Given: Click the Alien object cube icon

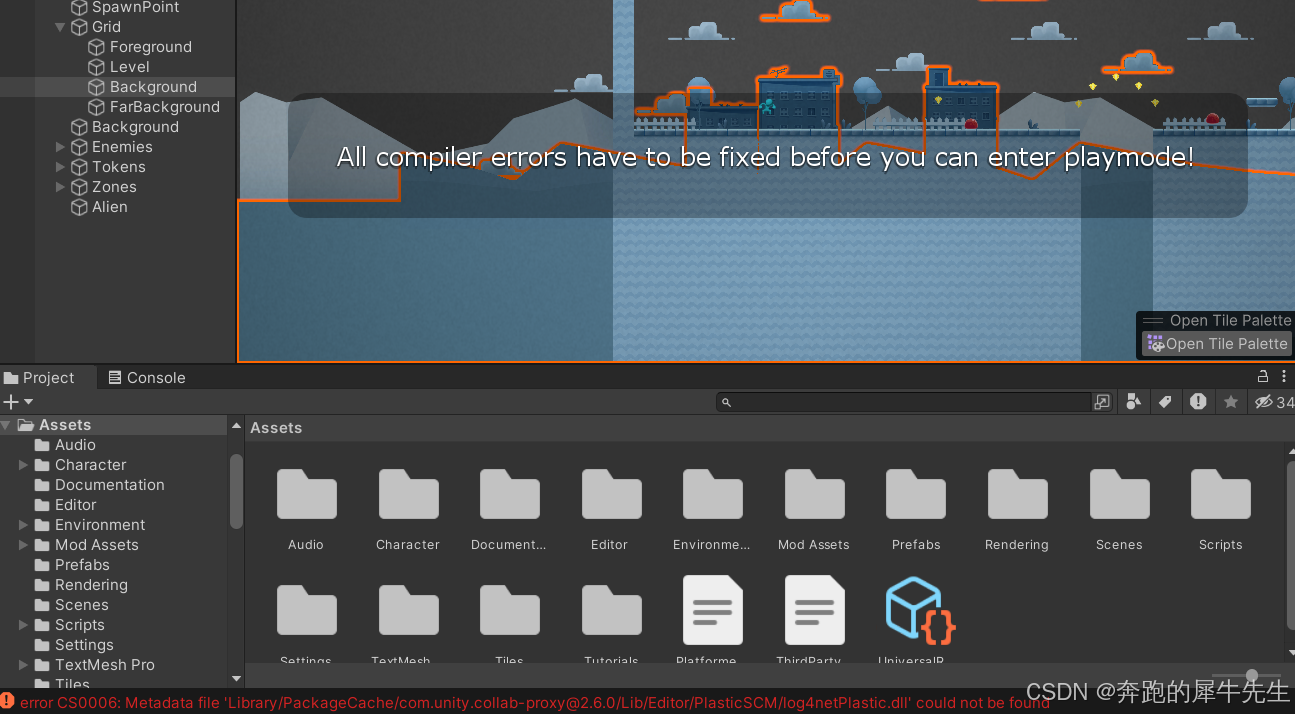Looking at the screenshot, I should (80, 207).
